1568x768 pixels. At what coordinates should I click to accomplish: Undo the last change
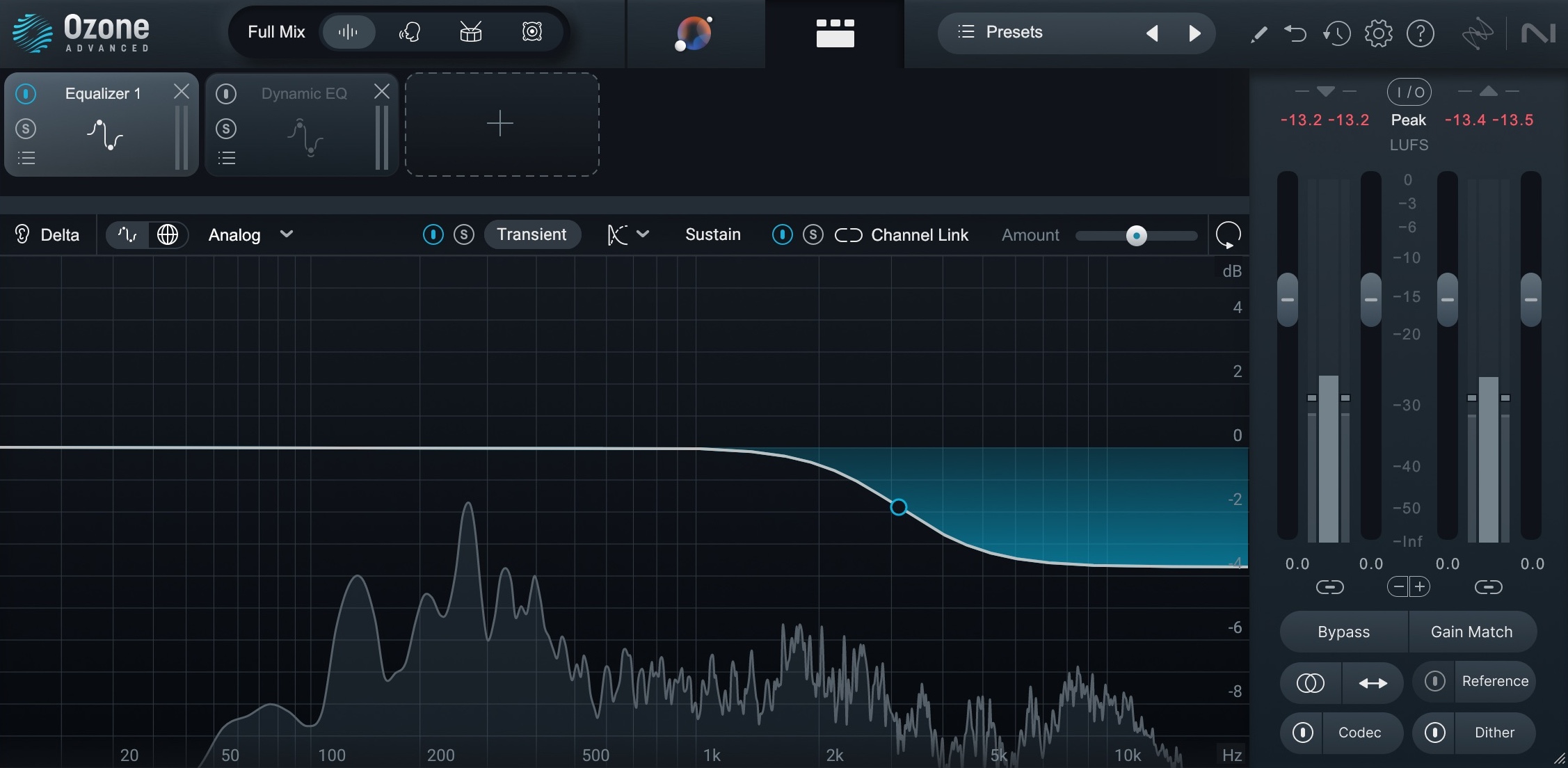[x=1295, y=33]
